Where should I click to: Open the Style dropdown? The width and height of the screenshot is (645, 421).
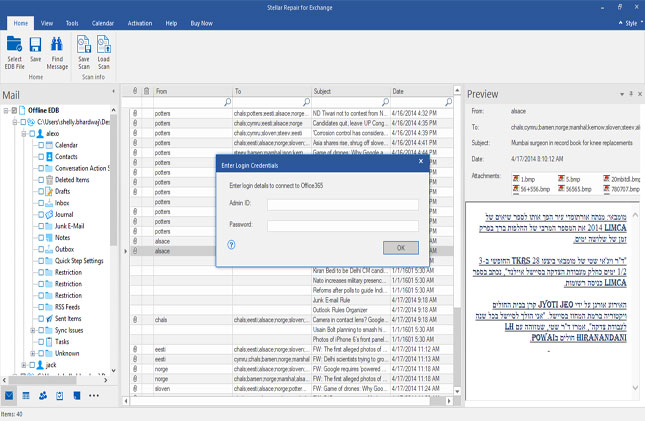tap(631, 23)
